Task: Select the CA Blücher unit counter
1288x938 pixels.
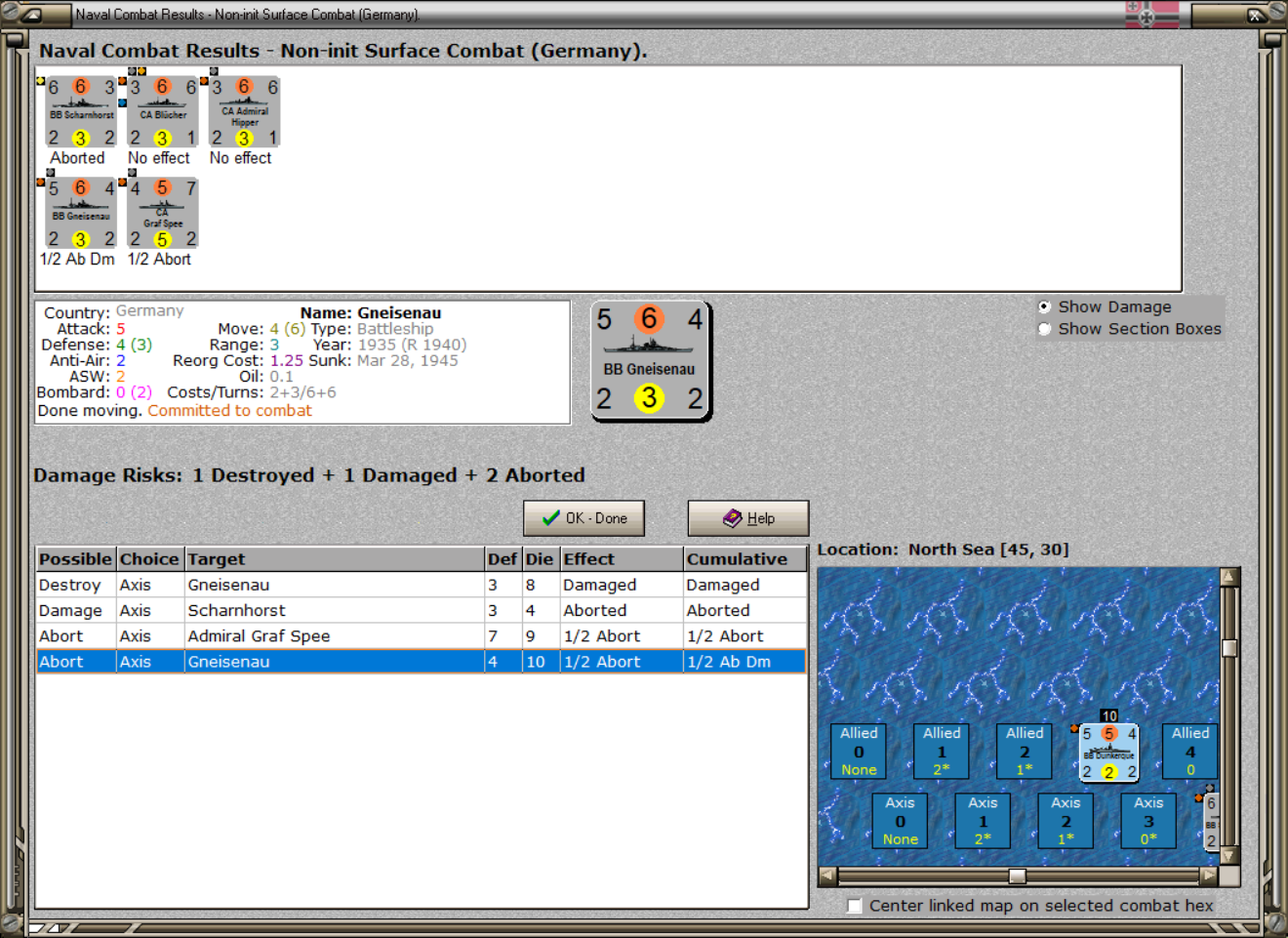Action: click(x=163, y=111)
